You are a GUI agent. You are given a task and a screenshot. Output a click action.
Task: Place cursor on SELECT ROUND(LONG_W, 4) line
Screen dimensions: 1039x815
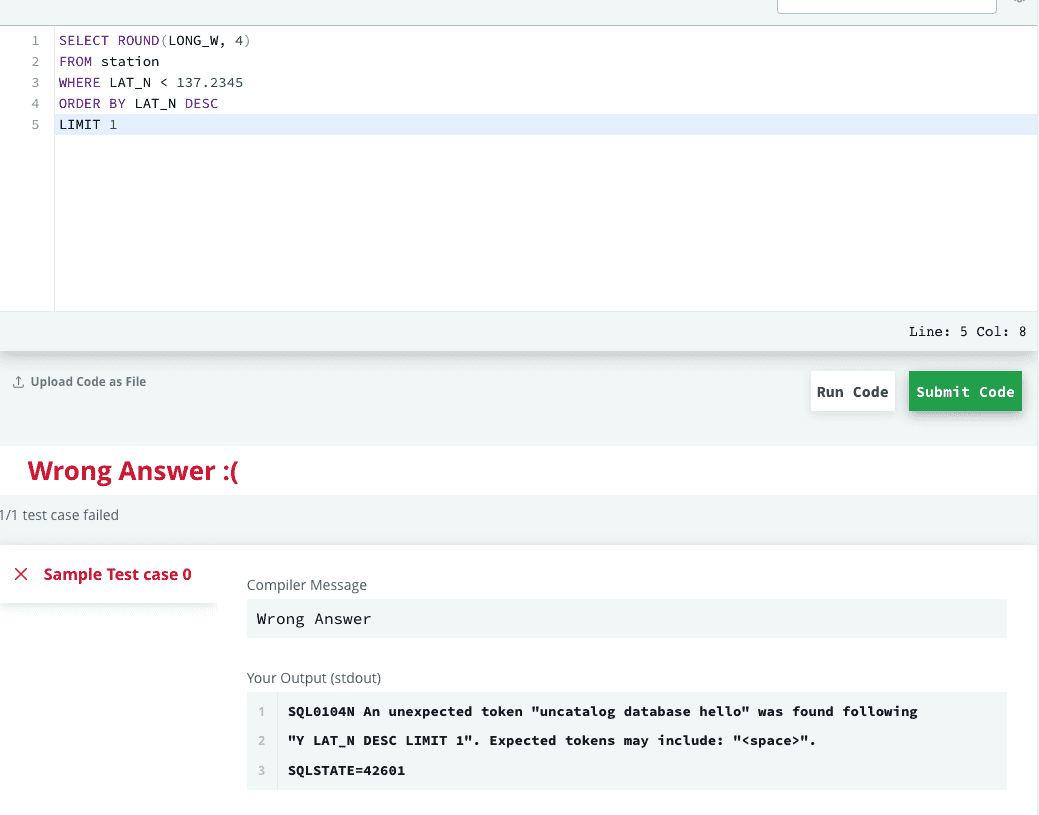154,41
